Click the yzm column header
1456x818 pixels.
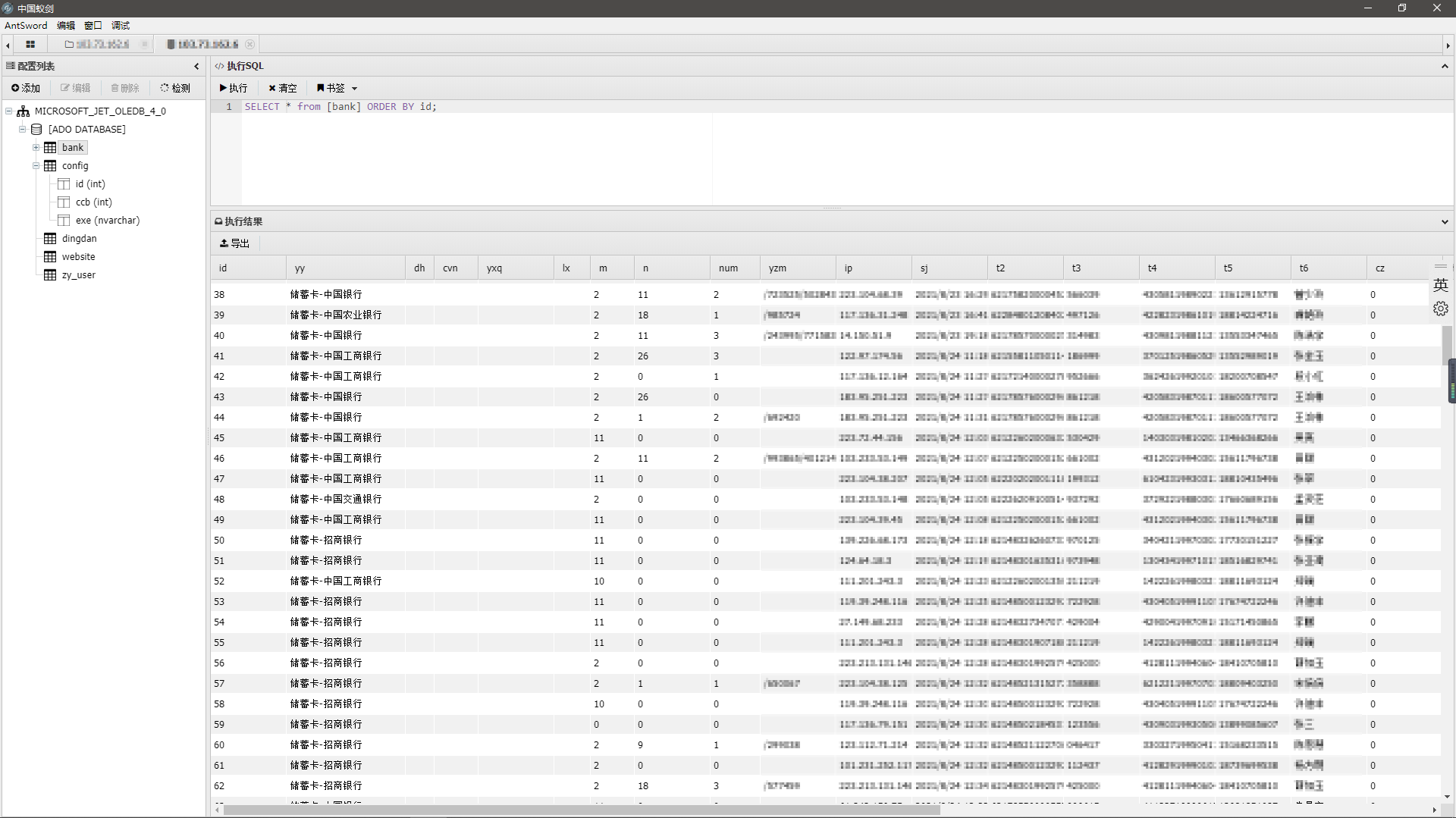[797, 268]
